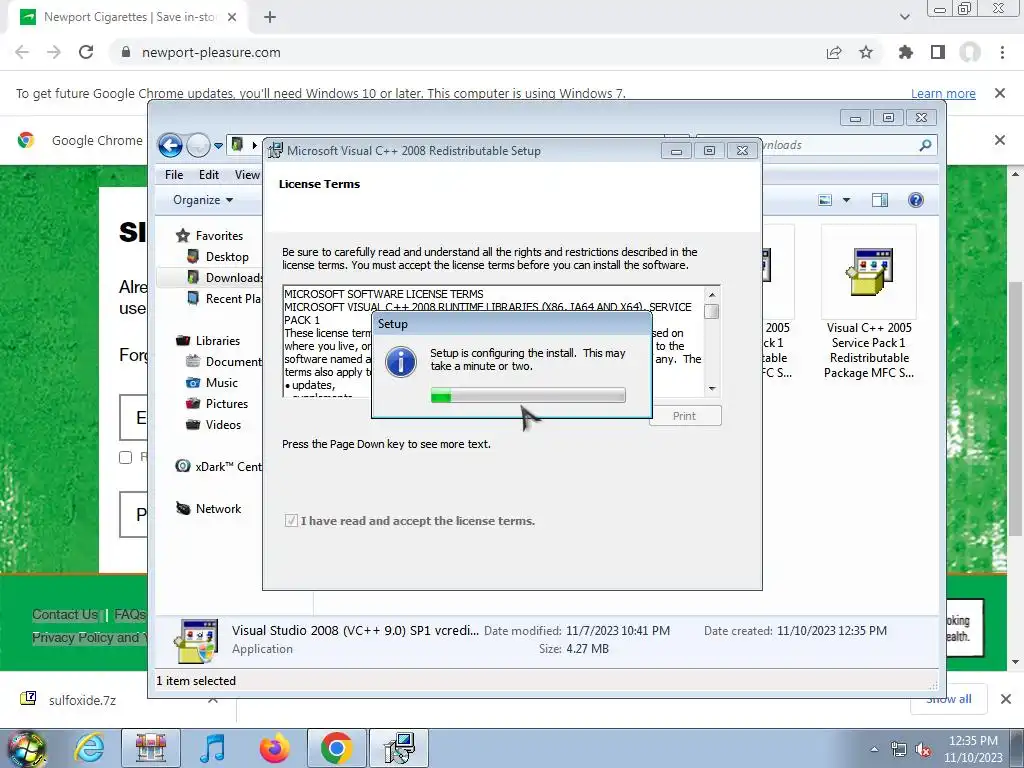Open Explorer help question mark
This screenshot has width=1024, height=768.
tap(916, 200)
